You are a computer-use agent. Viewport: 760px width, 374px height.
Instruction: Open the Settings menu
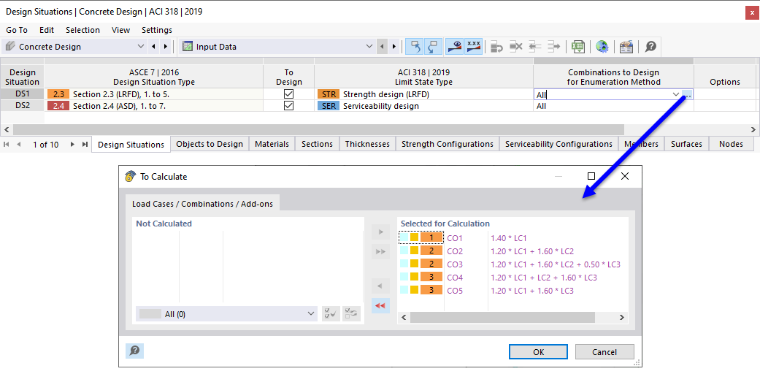coord(157,30)
